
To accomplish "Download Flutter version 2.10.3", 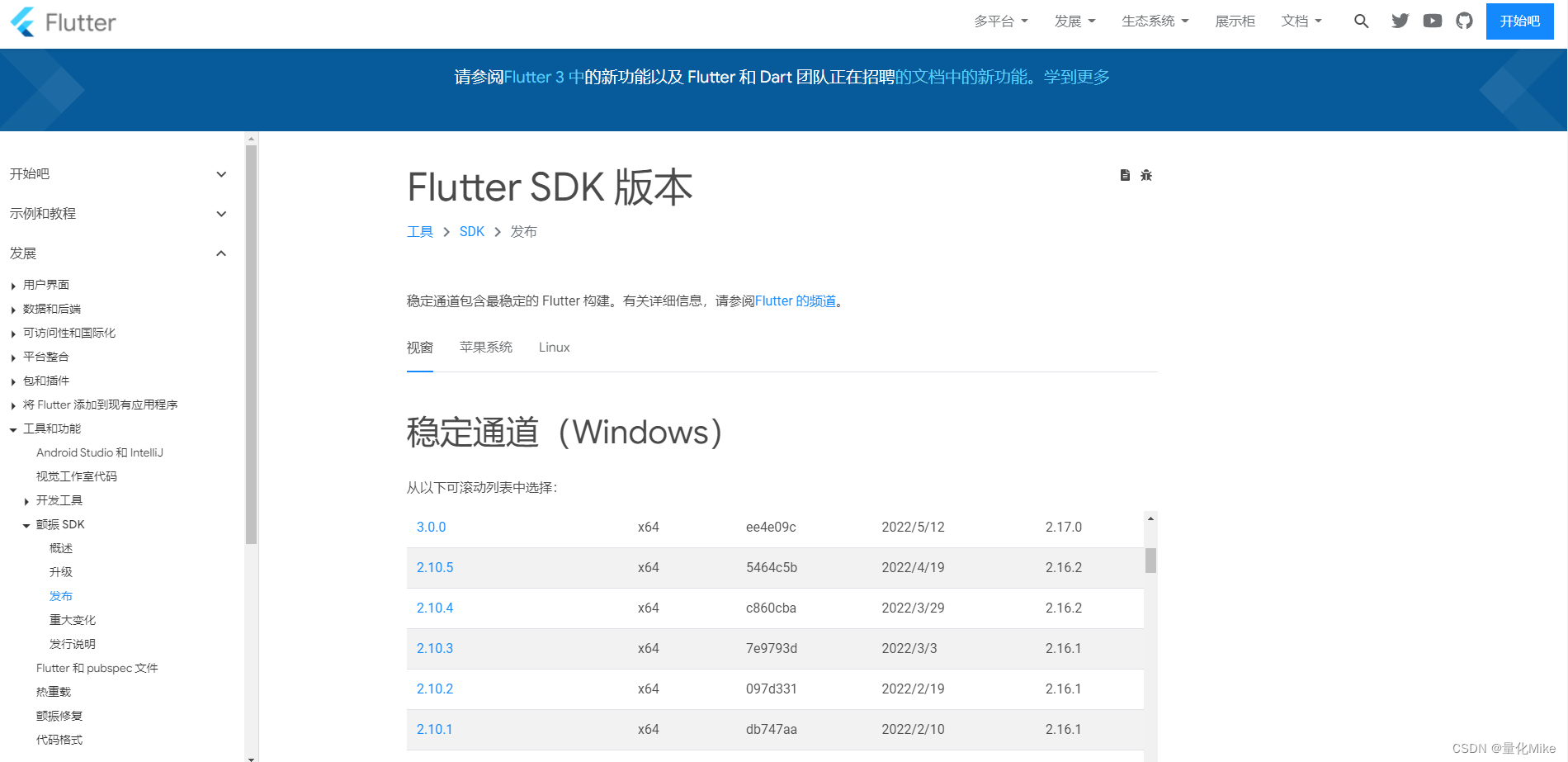I will pos(435,648).
